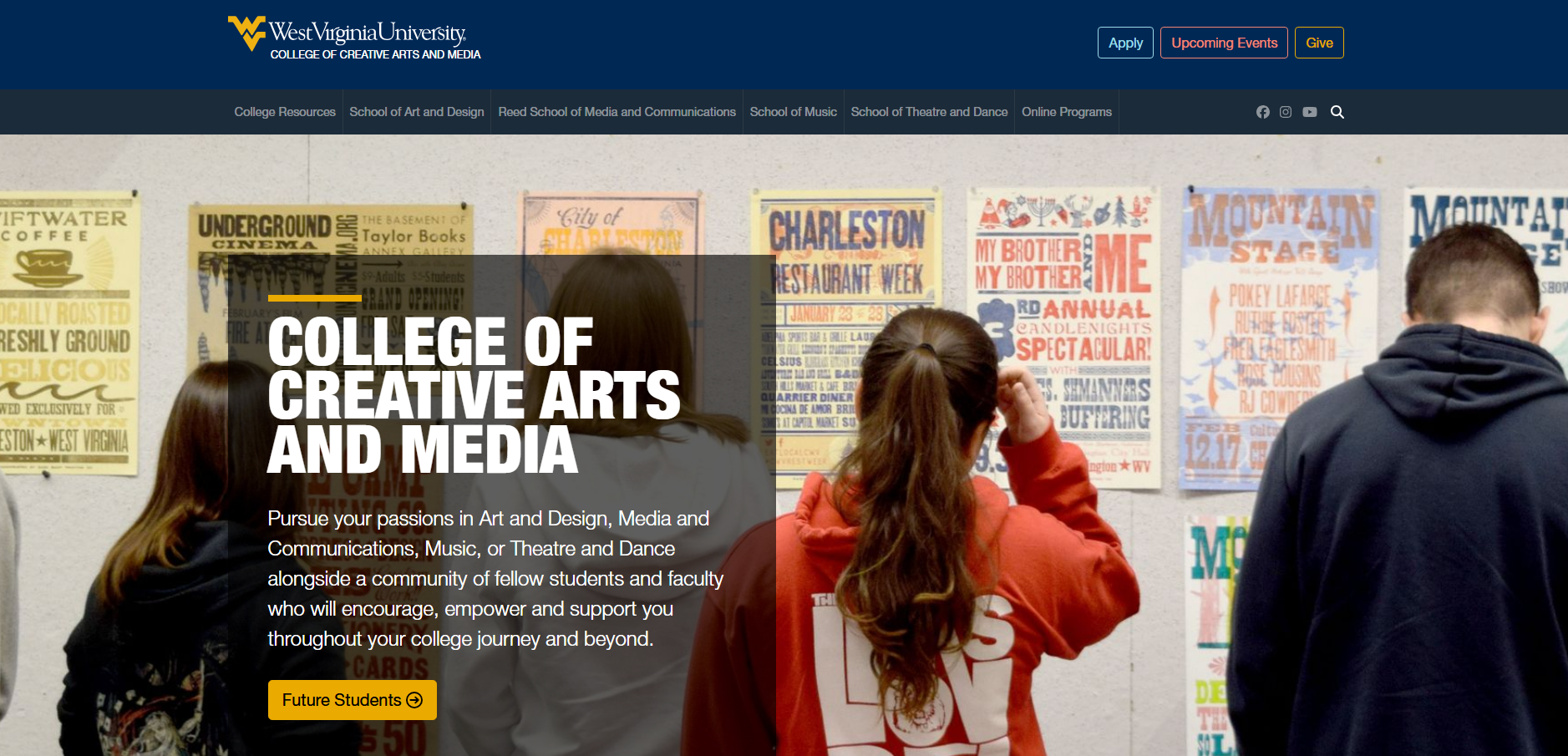Click the large College of Creative Arts heading
This screenshot has width=1568, height=756.
click(x=474, y=395)
